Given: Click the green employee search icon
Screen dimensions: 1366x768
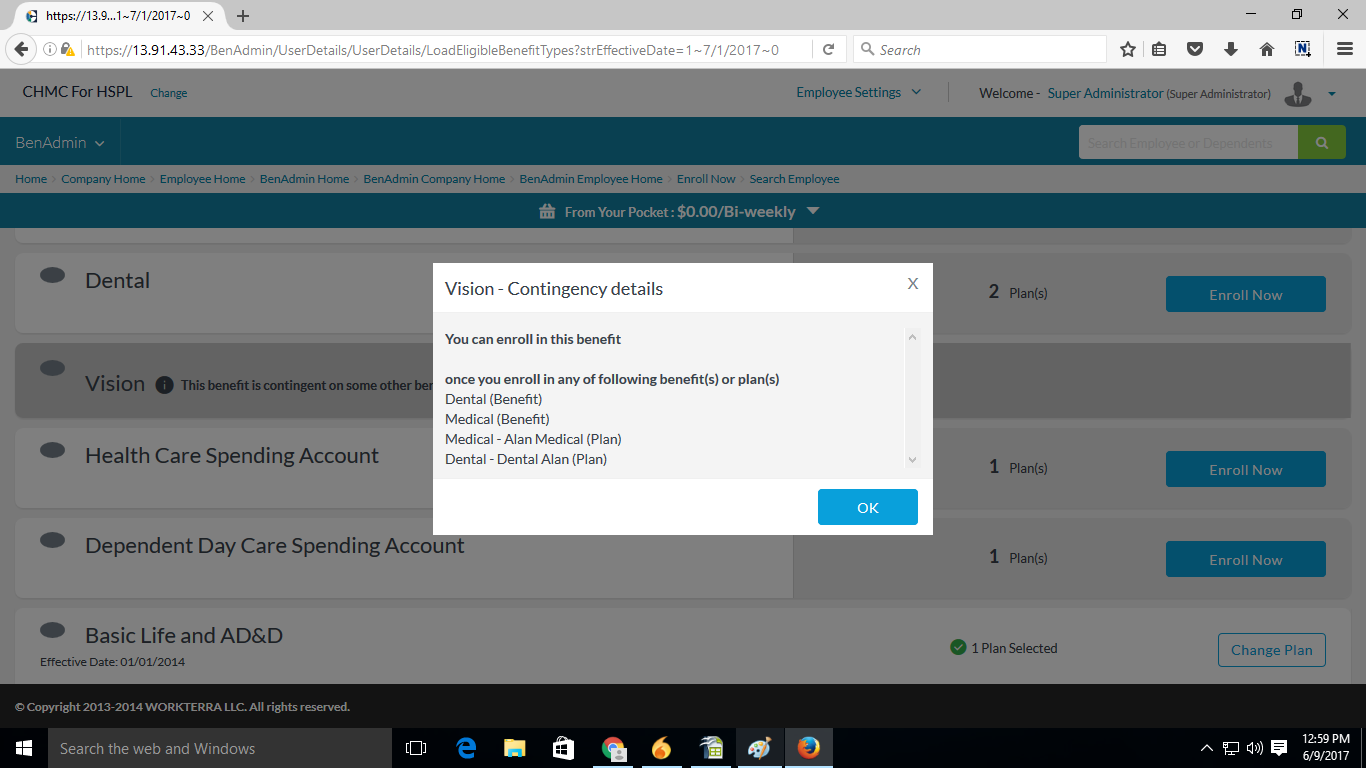Looking at the screenshot, I should pos(1322,143).
